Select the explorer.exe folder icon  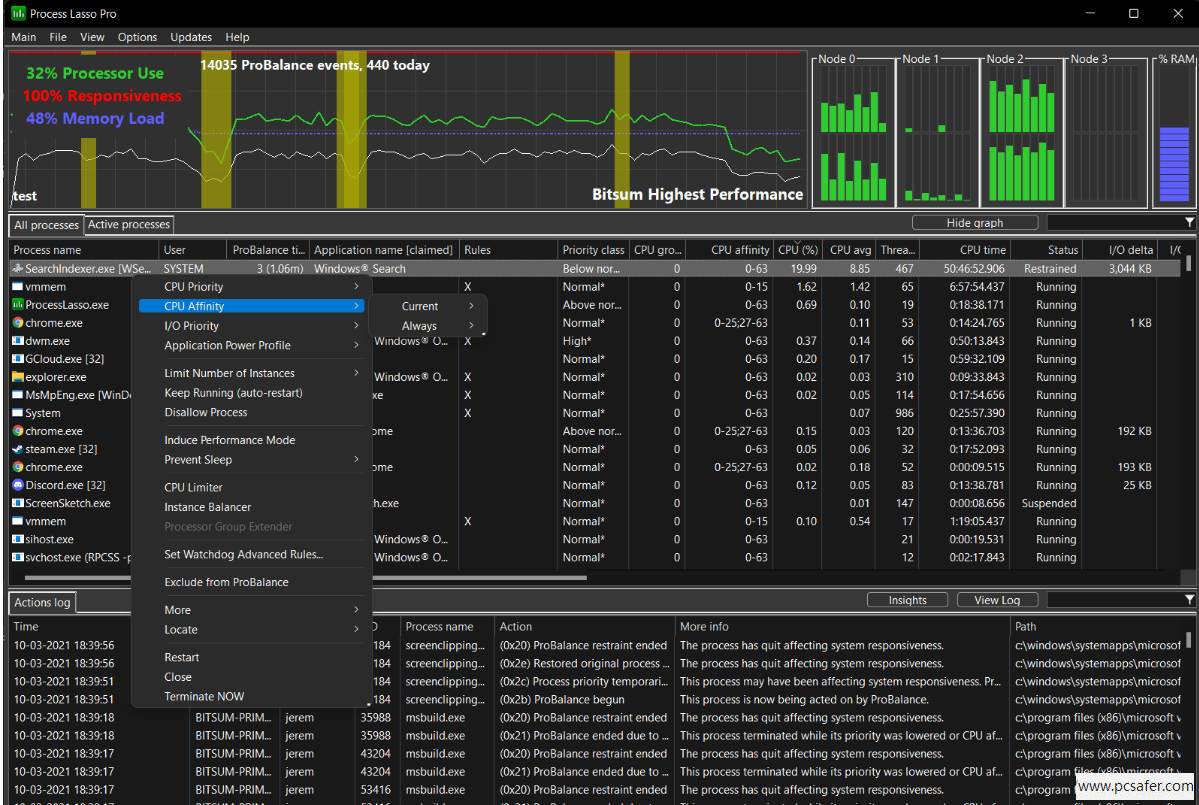tap(17, 377)
